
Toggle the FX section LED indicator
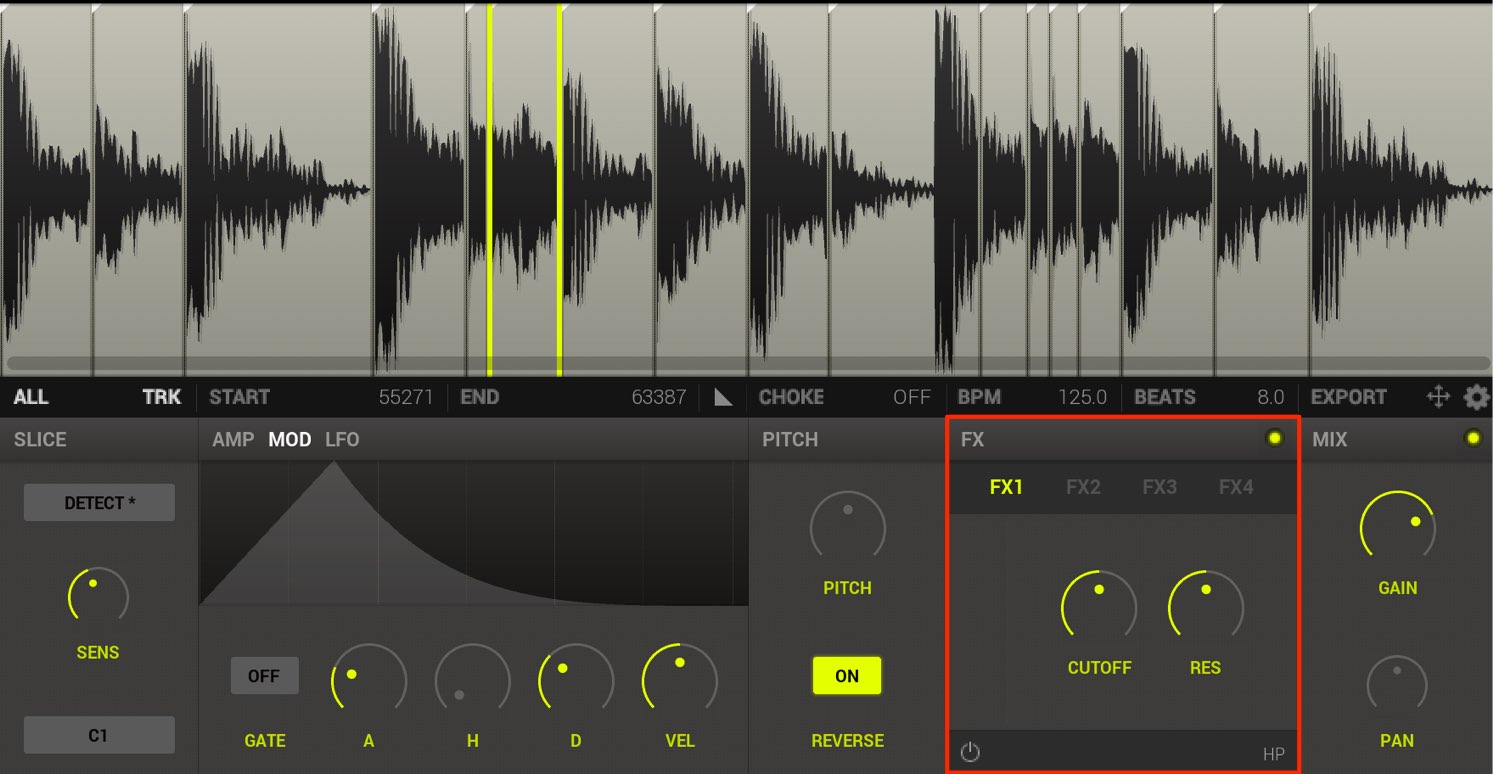click(x=1274, y=438)
